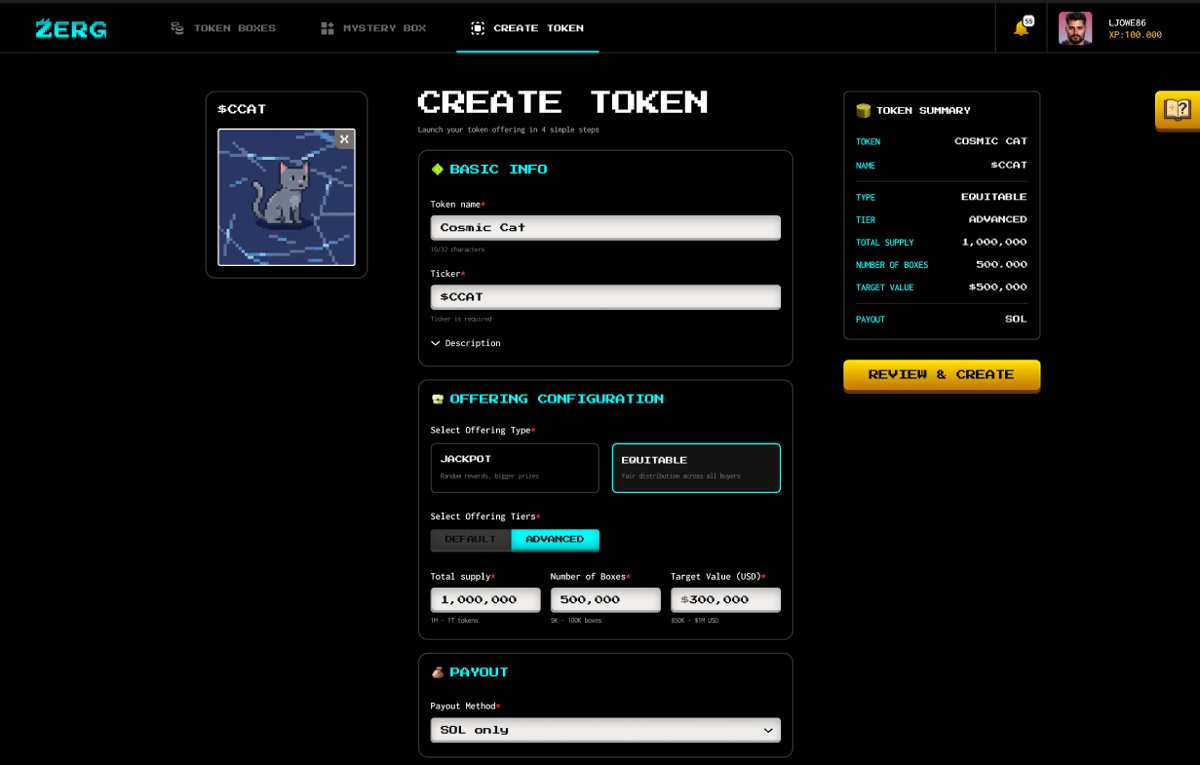1200x765 pixels.
Task: Click the Mystery Box tab icon
Action: 327,28
